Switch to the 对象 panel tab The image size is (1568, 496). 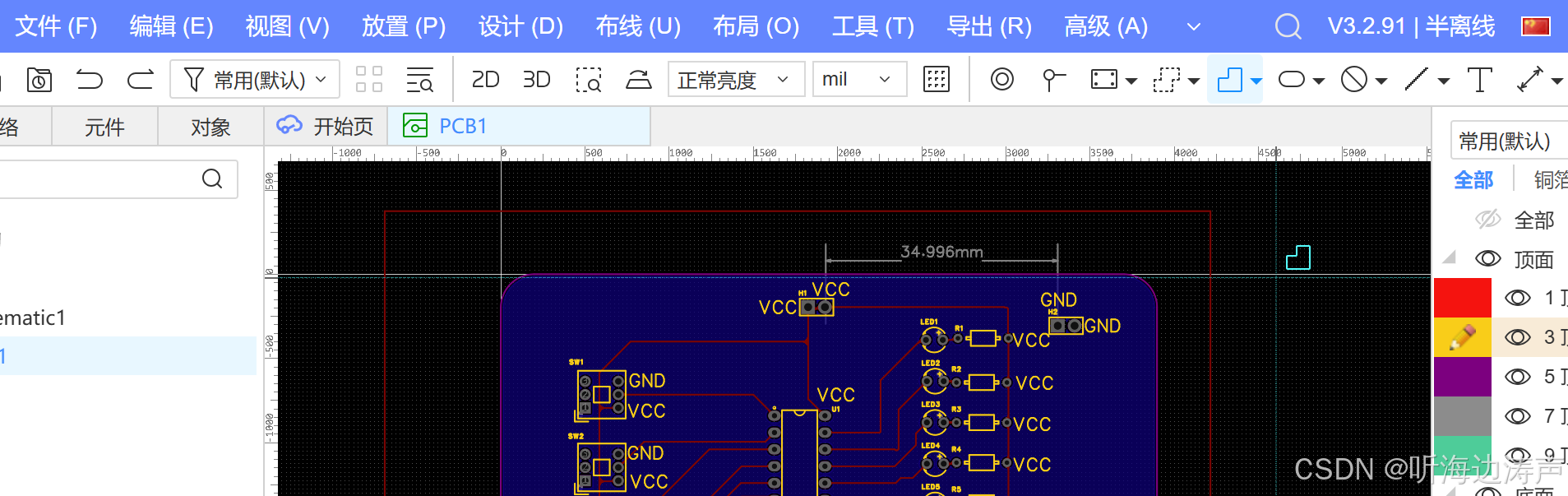(210, 127)
